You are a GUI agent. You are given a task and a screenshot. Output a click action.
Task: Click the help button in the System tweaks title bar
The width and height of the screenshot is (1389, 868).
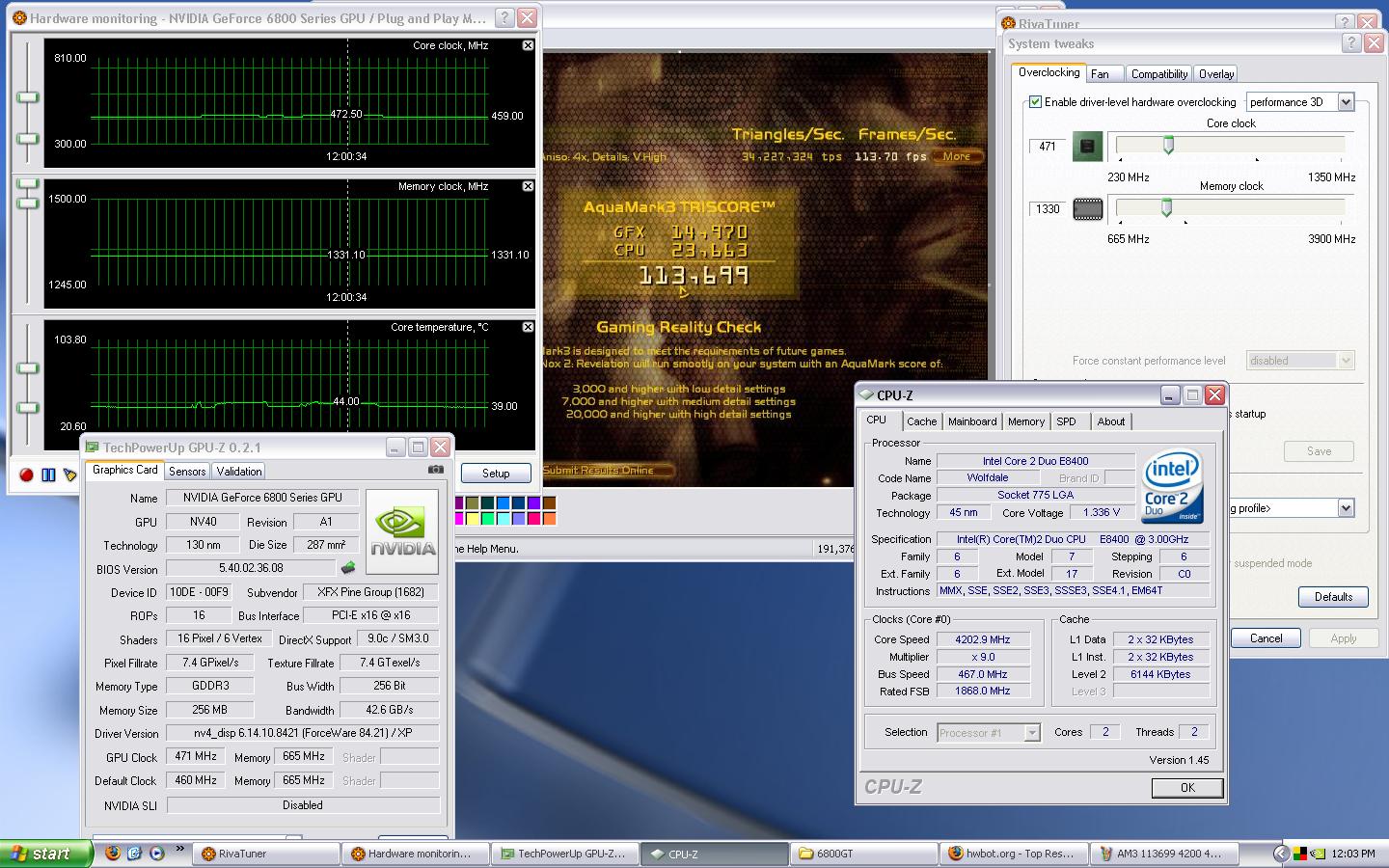[1351, 42]
